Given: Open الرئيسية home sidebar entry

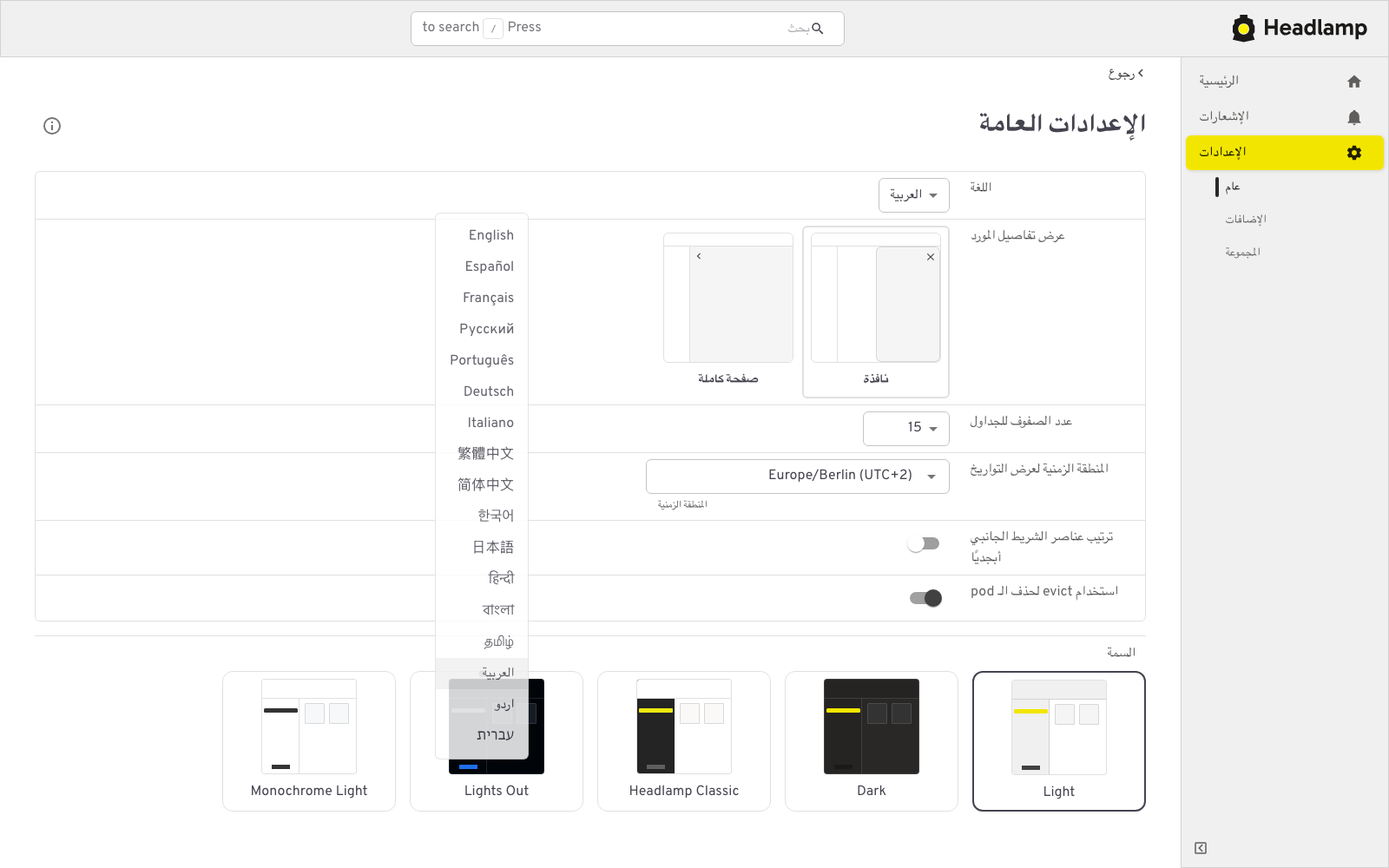Looking at the screenshot, I should pos(1285,82).
